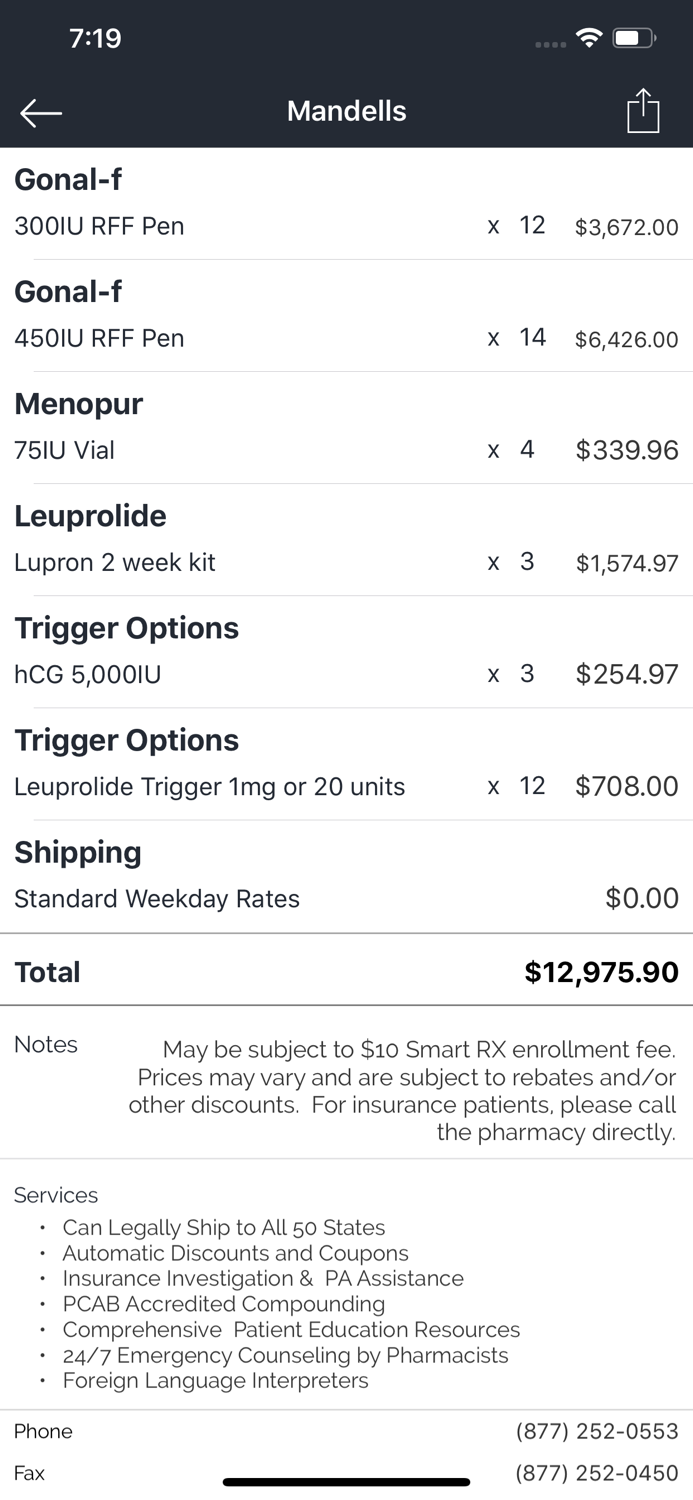Tap the cellular signal dots indicator

click(550, 44)
